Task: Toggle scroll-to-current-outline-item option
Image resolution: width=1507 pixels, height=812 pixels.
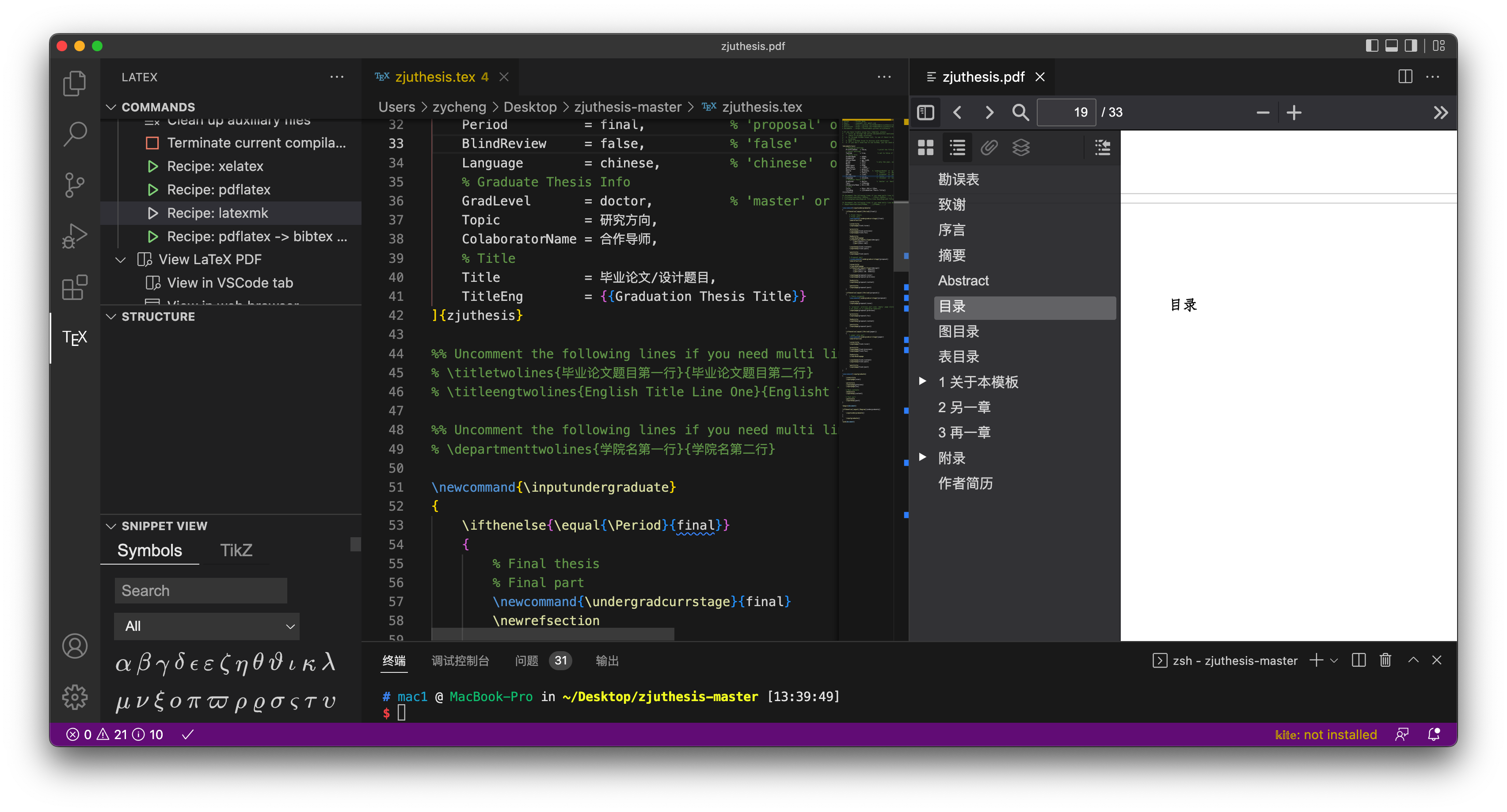Action: 1102,148
